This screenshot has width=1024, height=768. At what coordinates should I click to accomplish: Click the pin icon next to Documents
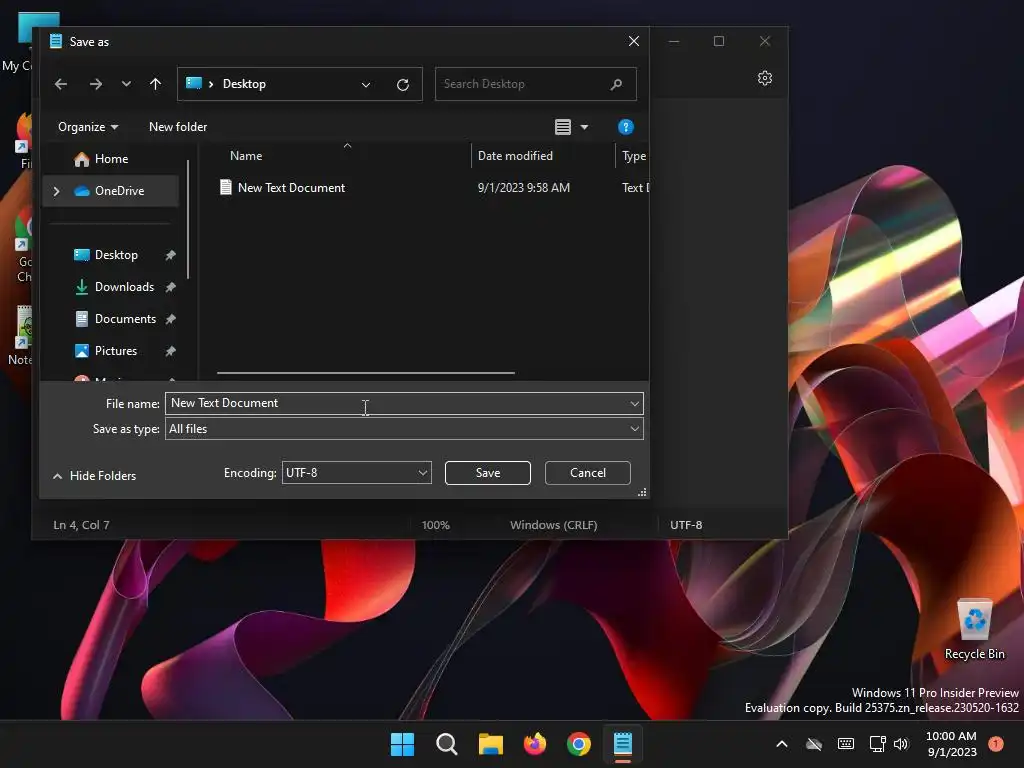170,319
